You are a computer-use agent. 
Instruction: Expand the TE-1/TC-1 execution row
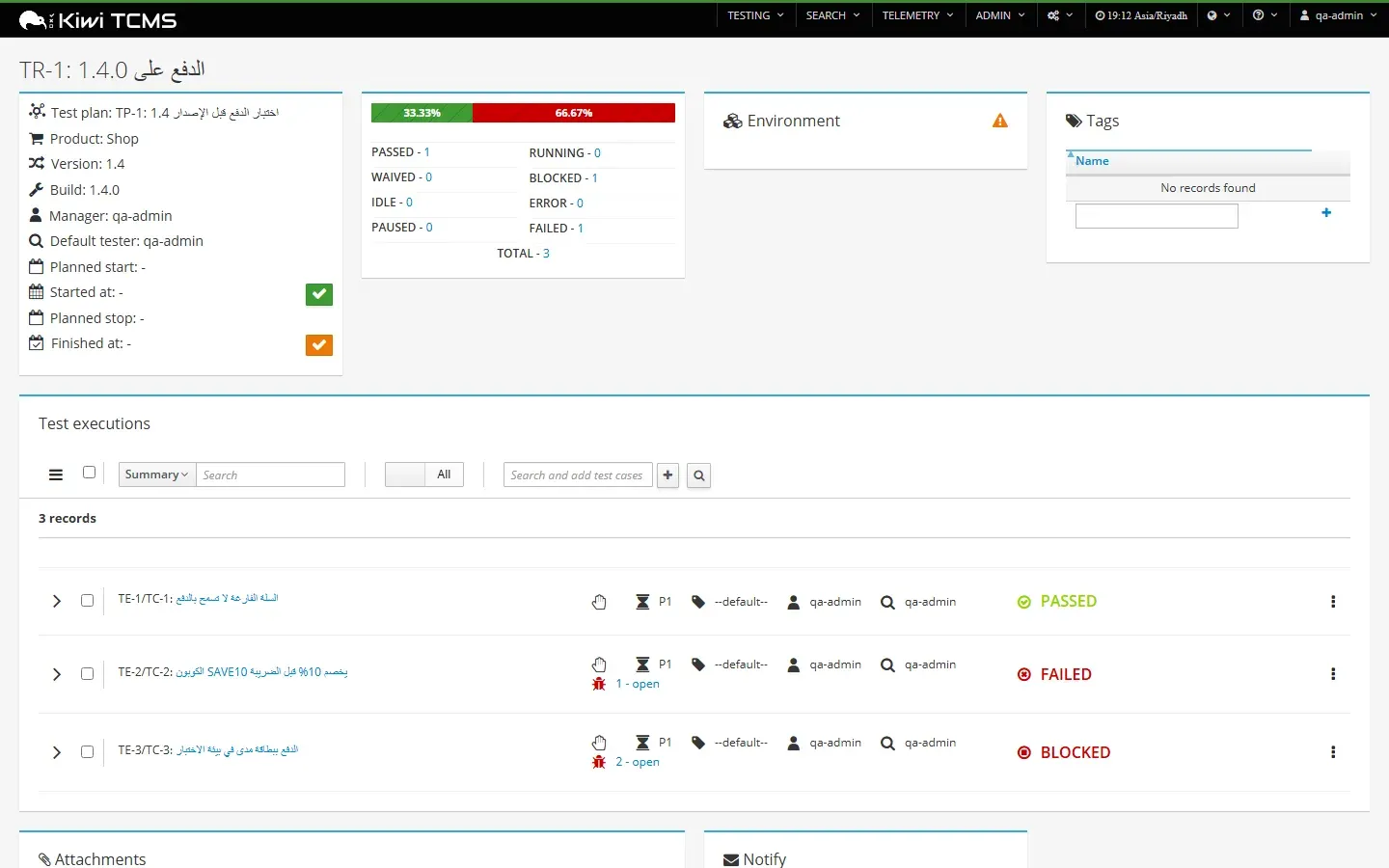[x=57, y=601]
